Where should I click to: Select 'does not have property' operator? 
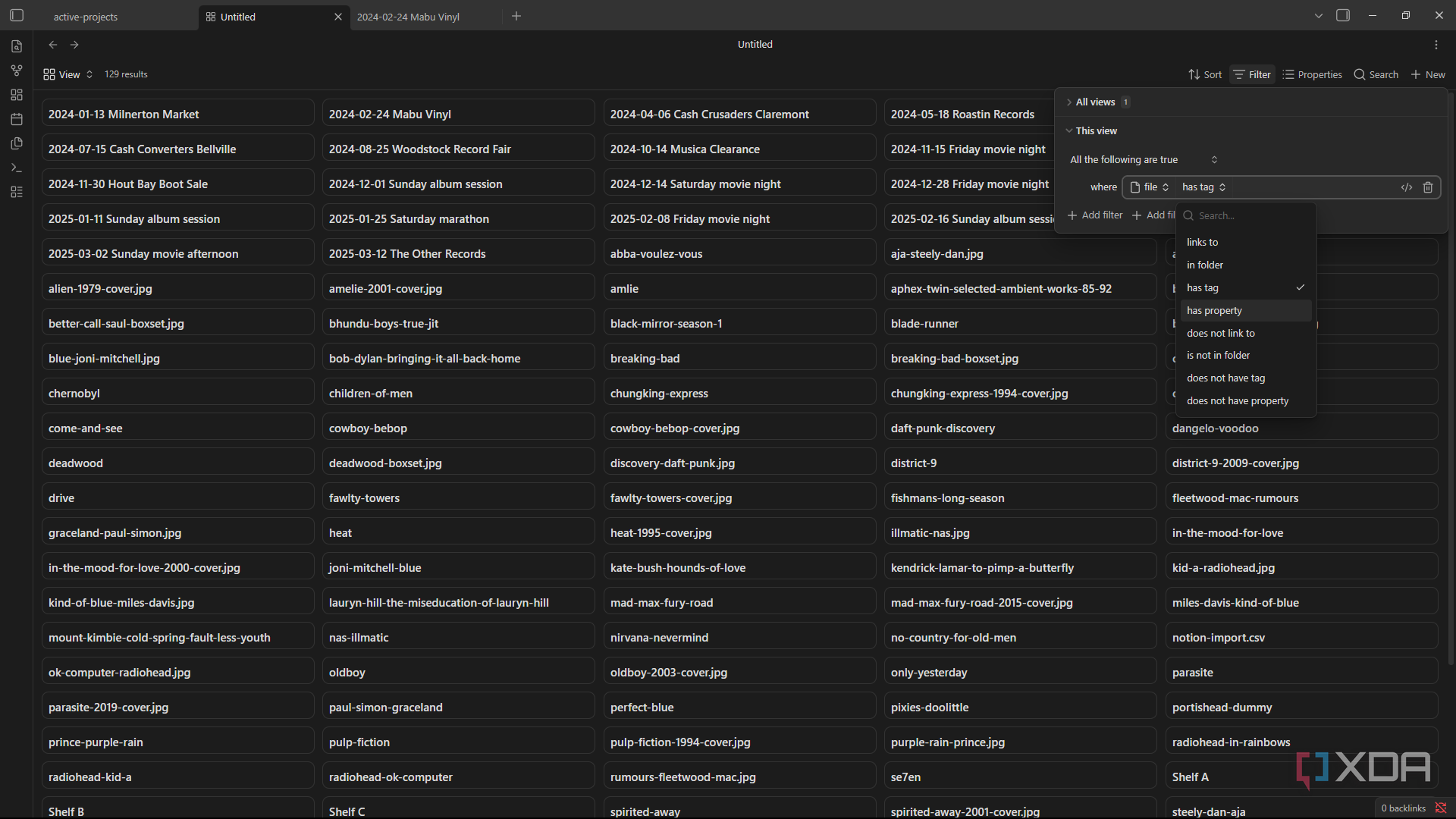(x=1246, y=401)
